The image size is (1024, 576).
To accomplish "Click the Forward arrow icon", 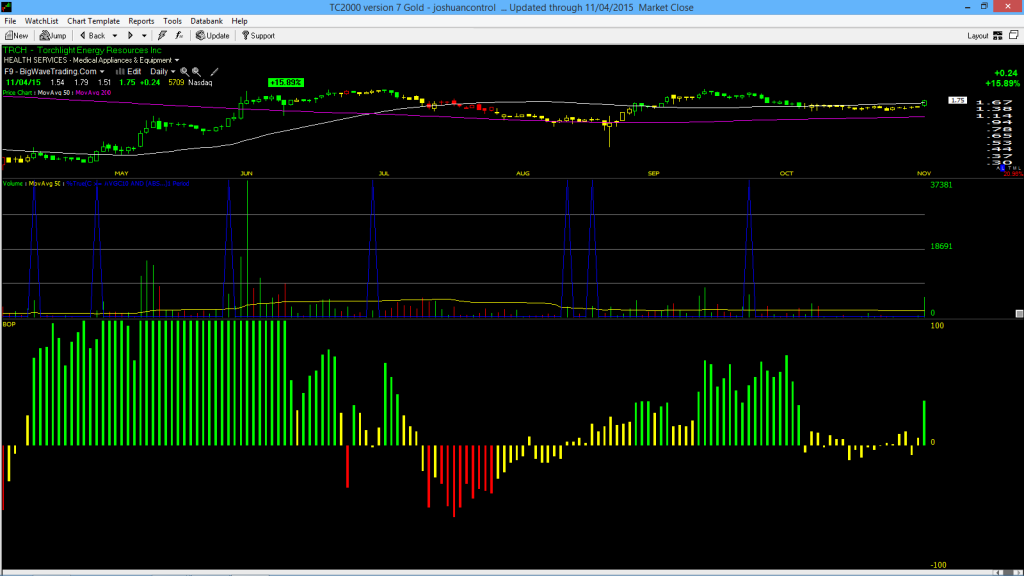I will (x=130, y=36).
